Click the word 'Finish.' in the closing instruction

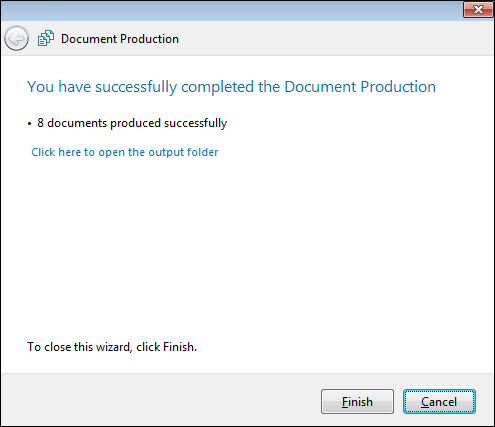click(x=180, y=347)
